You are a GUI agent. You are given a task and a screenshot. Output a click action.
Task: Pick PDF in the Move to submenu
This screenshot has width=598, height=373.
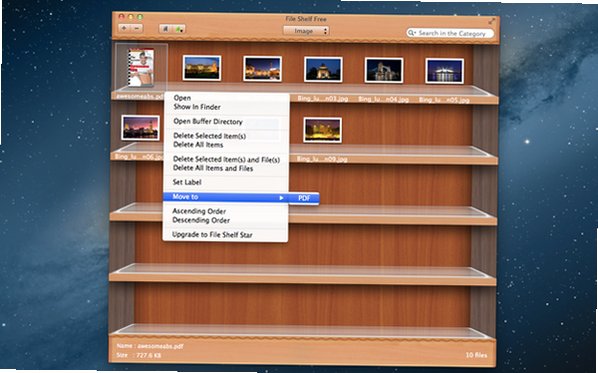[x=304, y=198]
